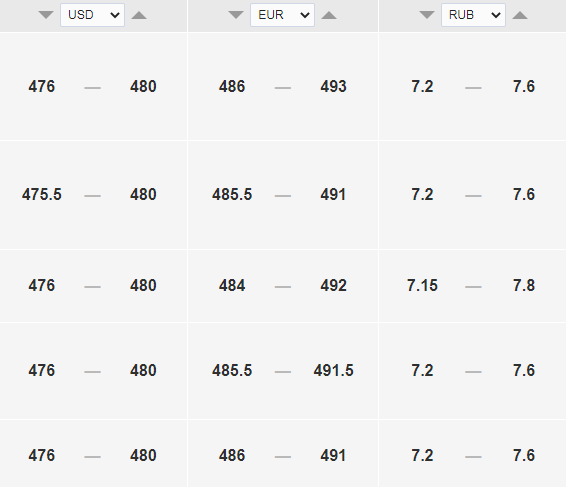The height and width of the screenshot is (487, 566).
Task: Sort USD sell rate ascending with up arrow
Action: (x=139, y=15)
